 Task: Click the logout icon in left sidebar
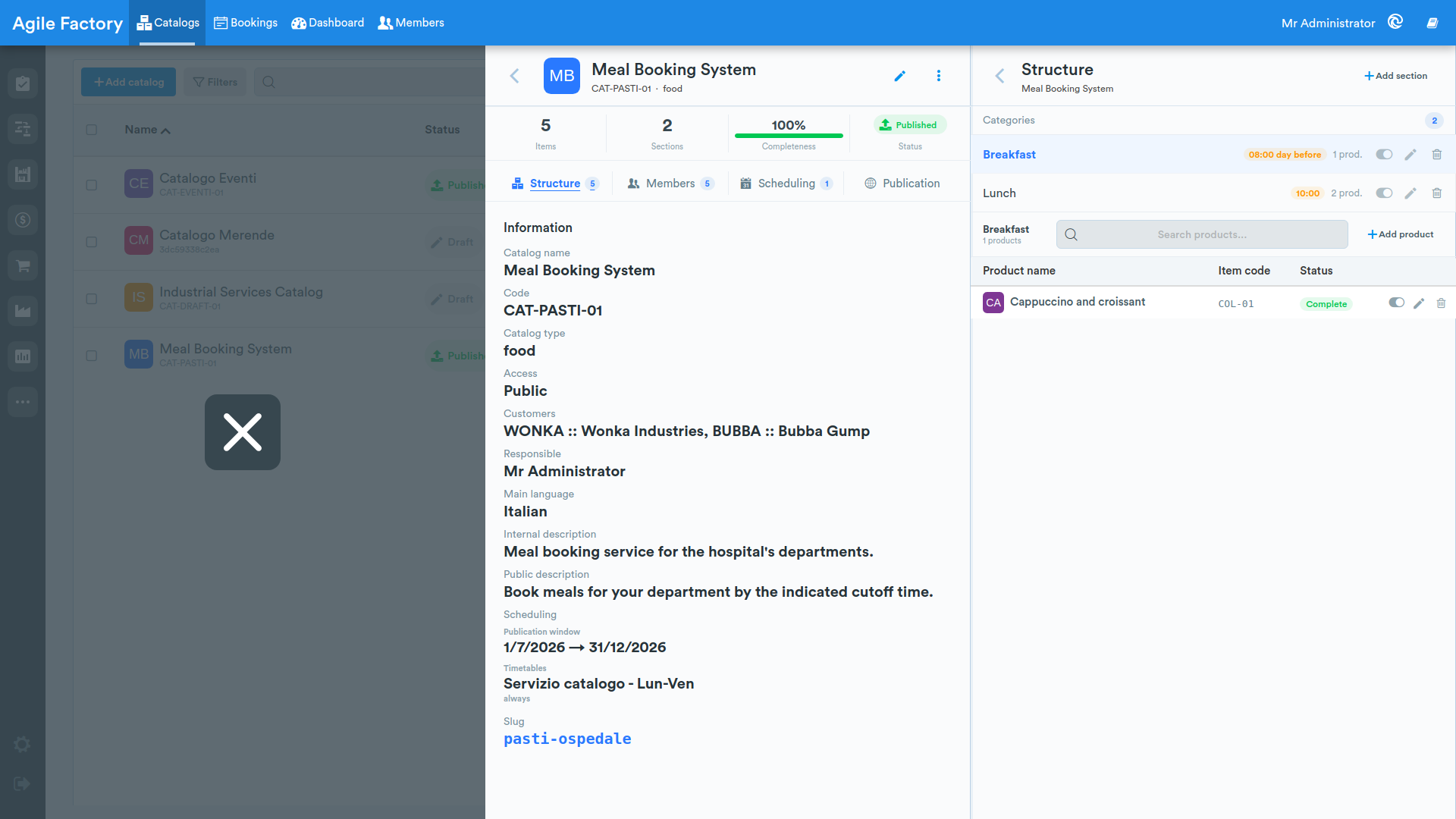tap(22, 784)
